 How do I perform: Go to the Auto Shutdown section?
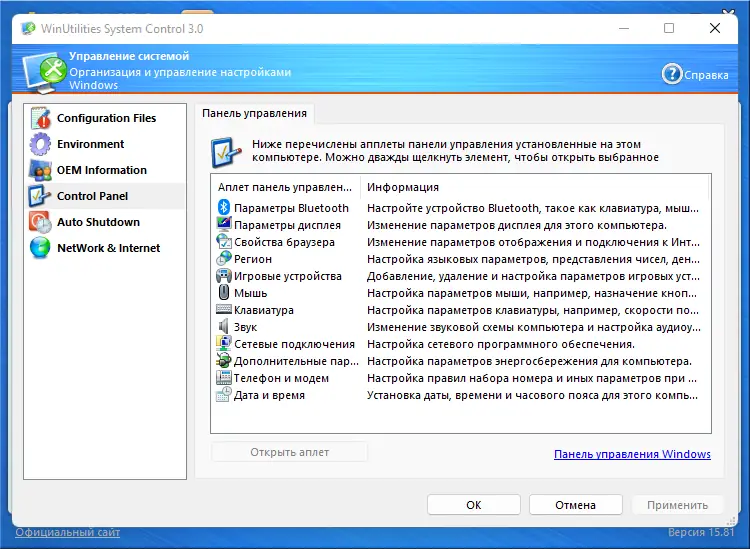(x=104, y=222)
